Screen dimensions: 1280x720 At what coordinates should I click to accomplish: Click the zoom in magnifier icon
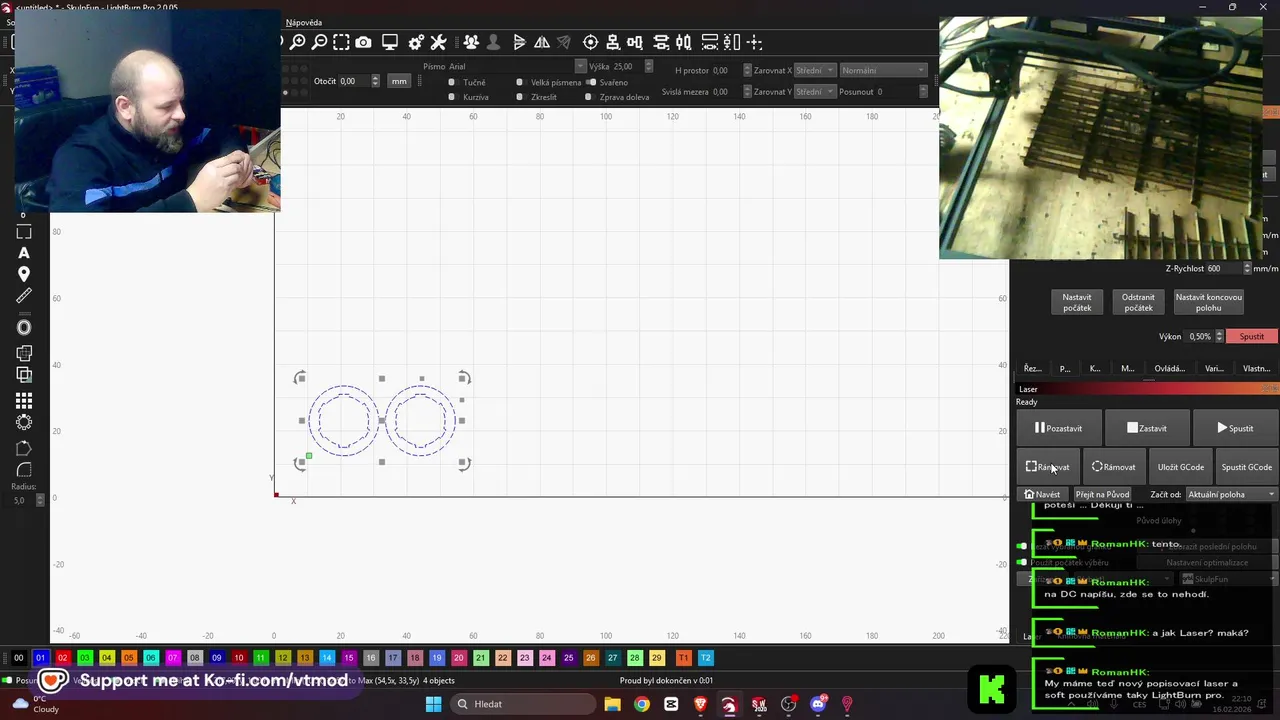(297, 42)
